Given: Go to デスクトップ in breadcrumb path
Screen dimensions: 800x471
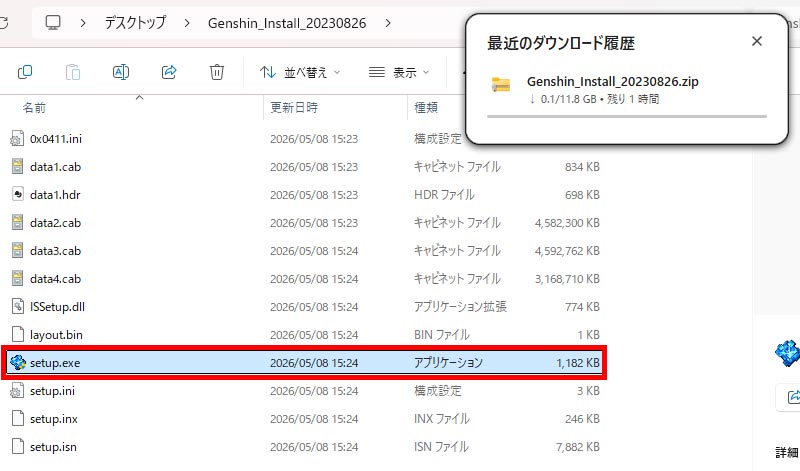Looking at the screenshot, I should coord(135,23).
